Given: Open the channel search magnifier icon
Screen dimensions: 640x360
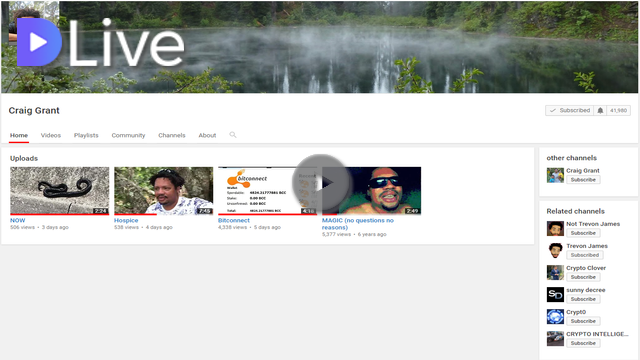Looking at the screenshot, I should [233, 135].
